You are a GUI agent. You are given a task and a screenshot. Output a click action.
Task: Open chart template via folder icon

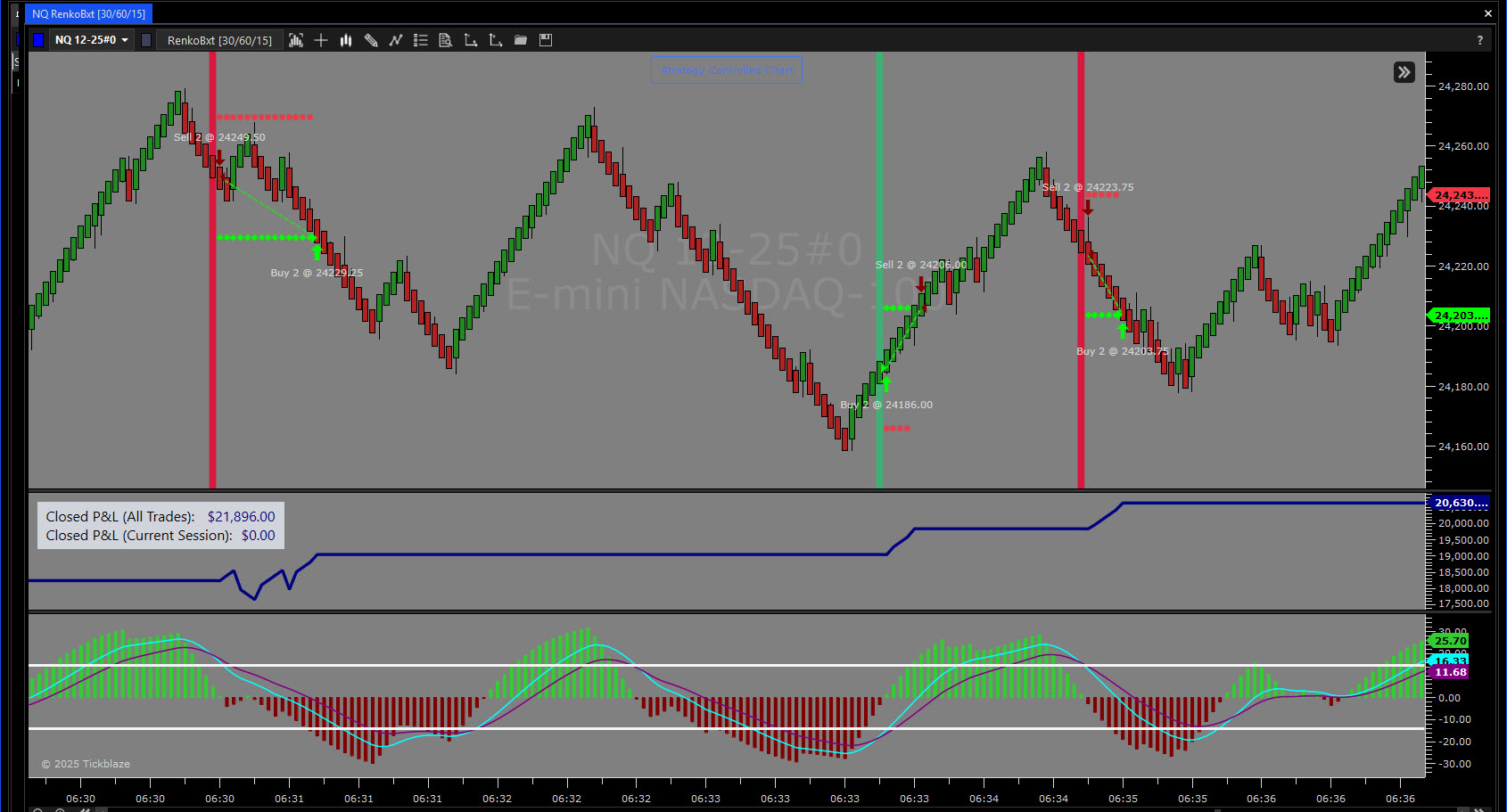pos(521,40)
